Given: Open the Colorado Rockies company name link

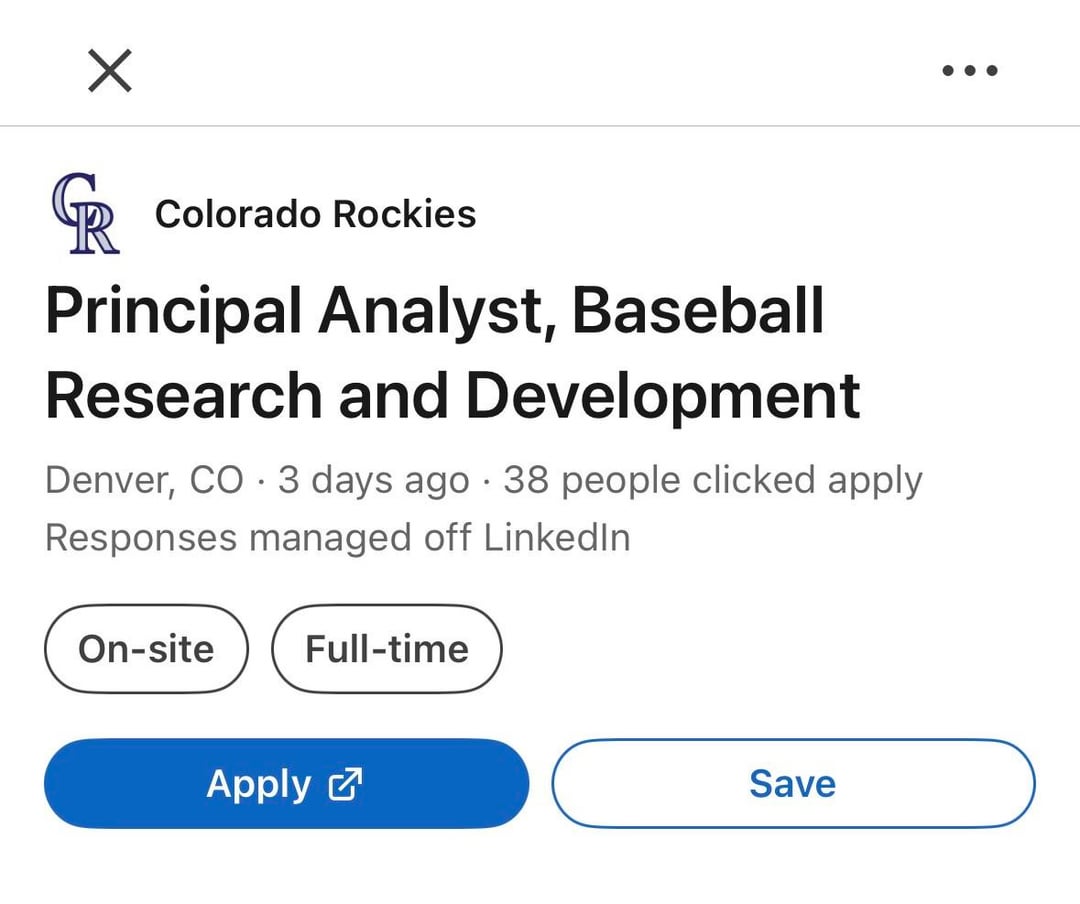Looking at the screenshot, I should click(315, 214).
